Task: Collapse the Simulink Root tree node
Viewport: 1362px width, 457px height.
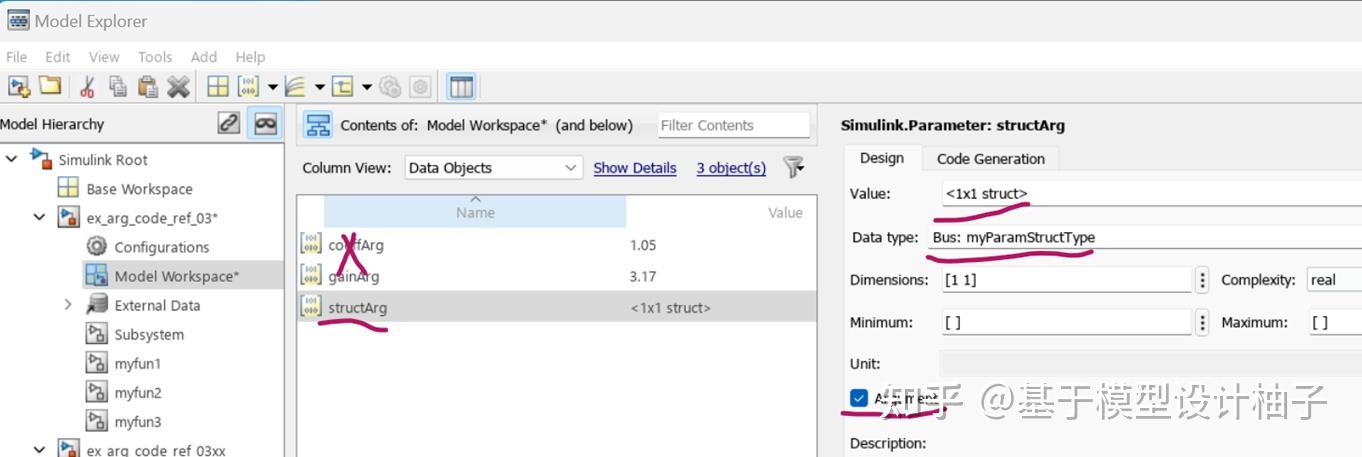Action: point(12,159)
